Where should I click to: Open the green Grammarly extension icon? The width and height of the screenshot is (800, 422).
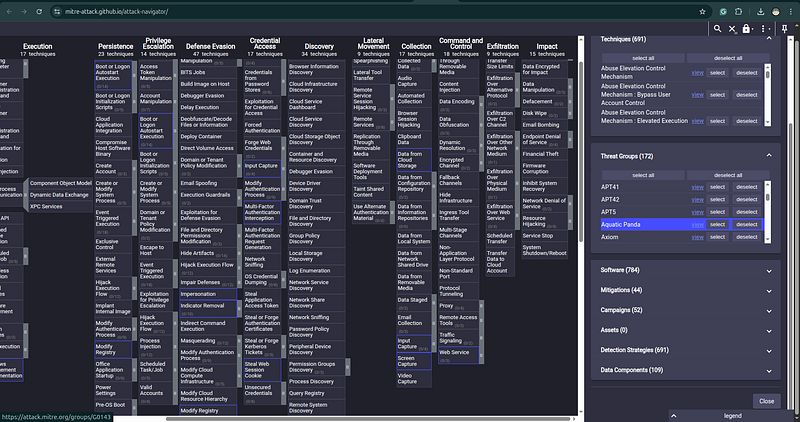(723, 11)
